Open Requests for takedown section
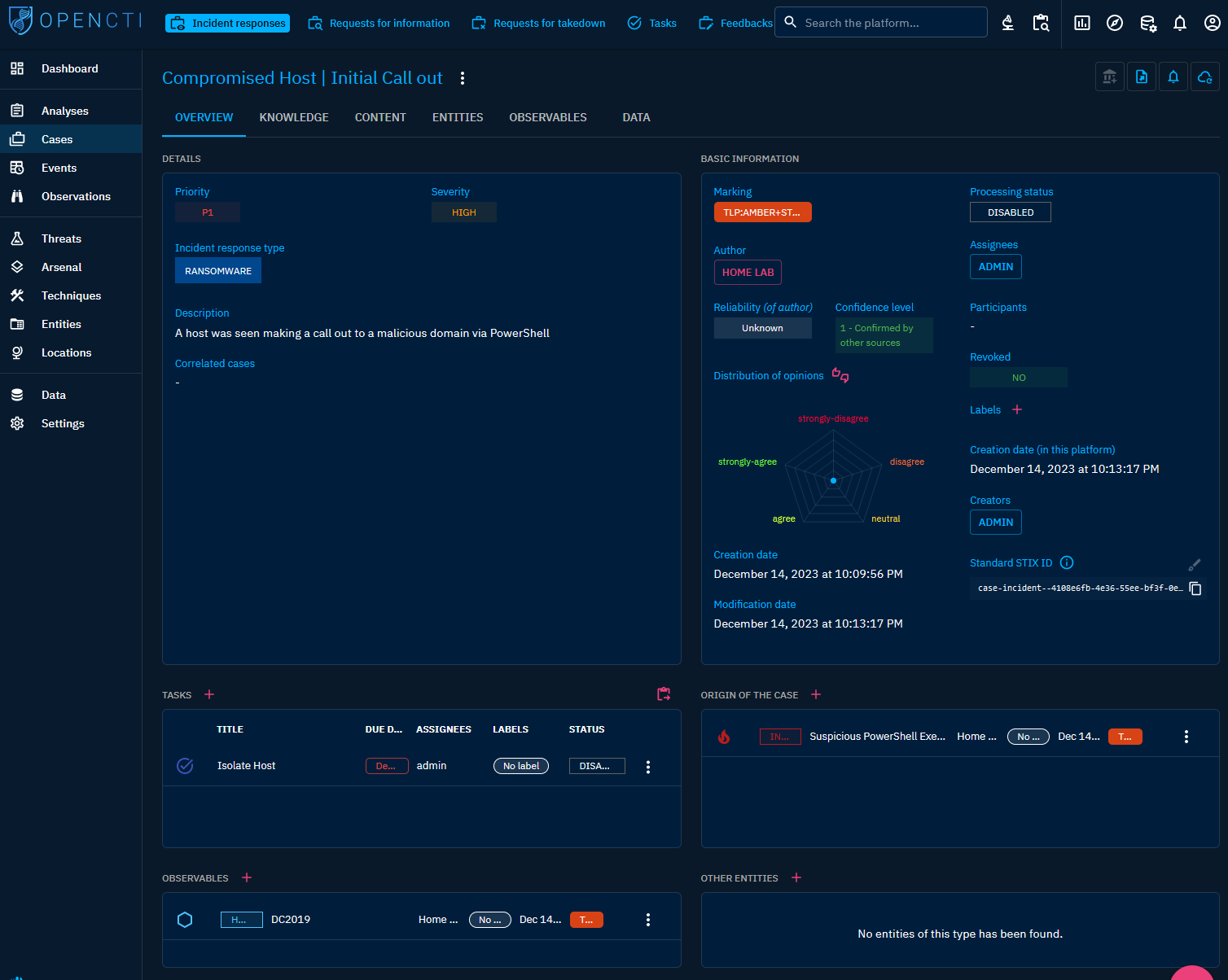Viewport: 1228px width, 980px height. [538, 23]
